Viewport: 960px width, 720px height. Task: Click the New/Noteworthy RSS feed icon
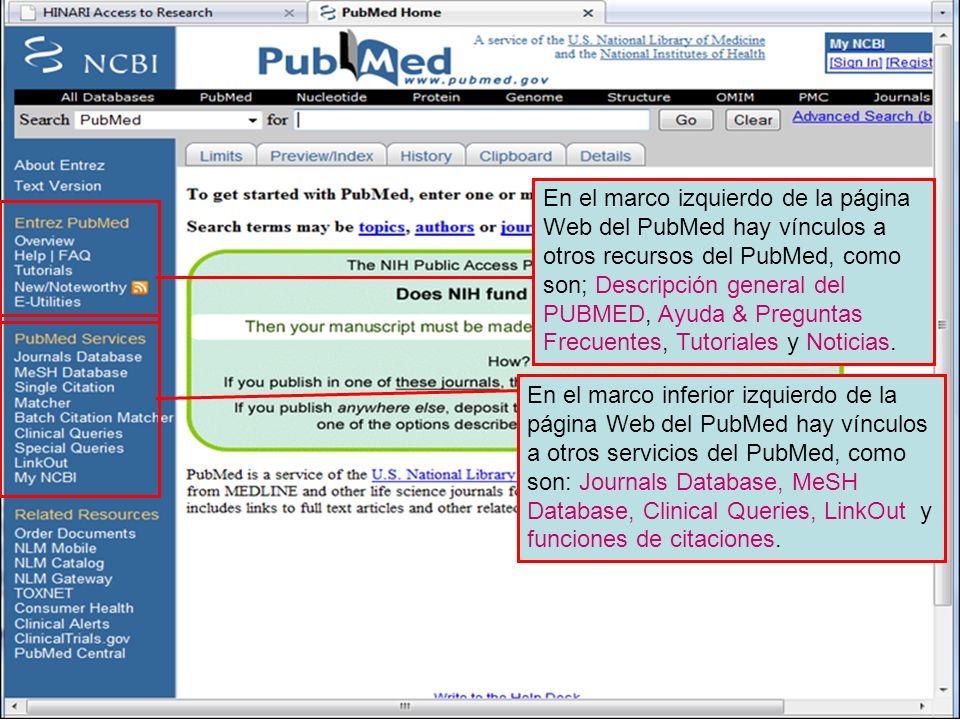pyautogui.click(x=140, y=287)
